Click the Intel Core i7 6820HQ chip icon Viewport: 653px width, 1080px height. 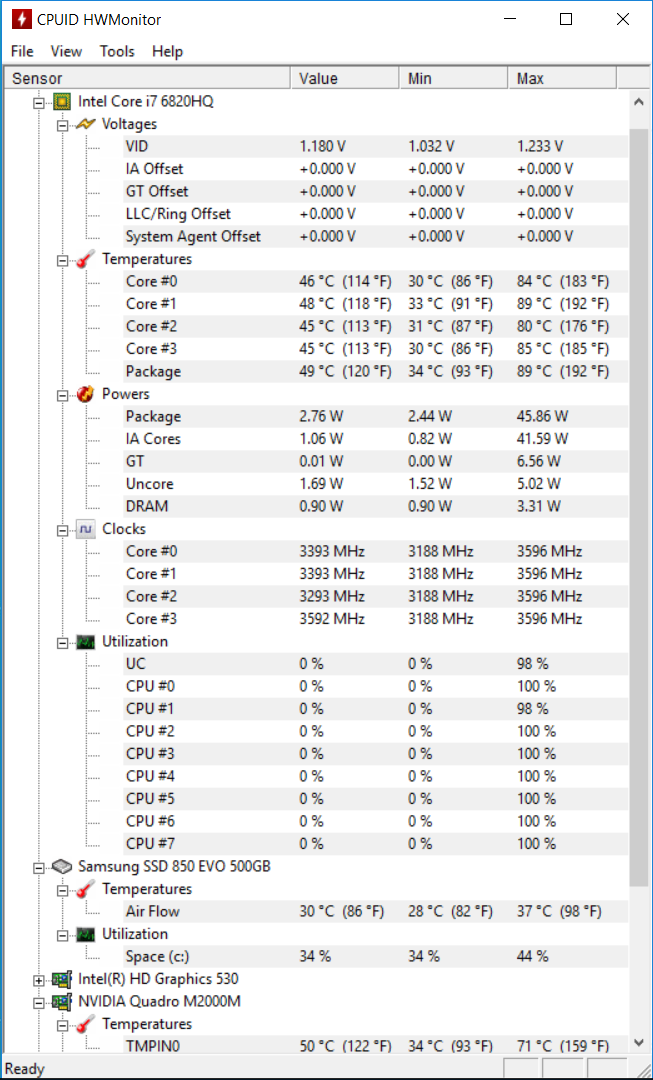(63, 102)
